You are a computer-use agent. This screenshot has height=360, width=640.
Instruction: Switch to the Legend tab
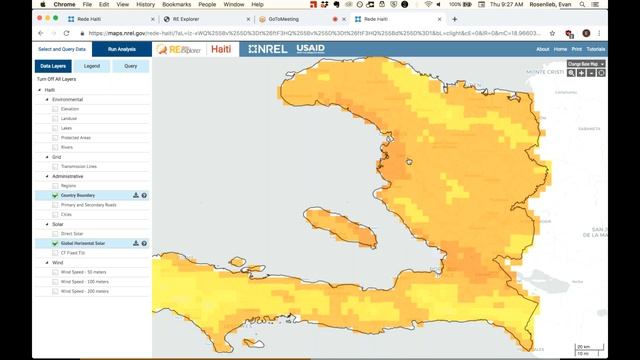[x=92, y=66]
